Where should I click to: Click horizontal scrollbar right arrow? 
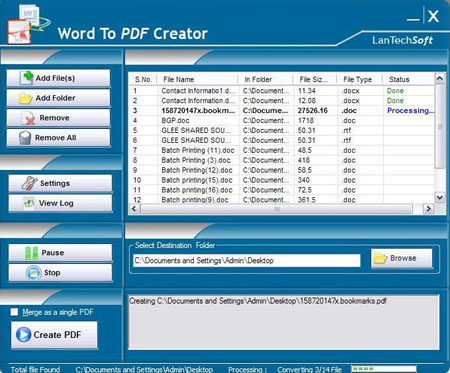[x=428, y=209]
